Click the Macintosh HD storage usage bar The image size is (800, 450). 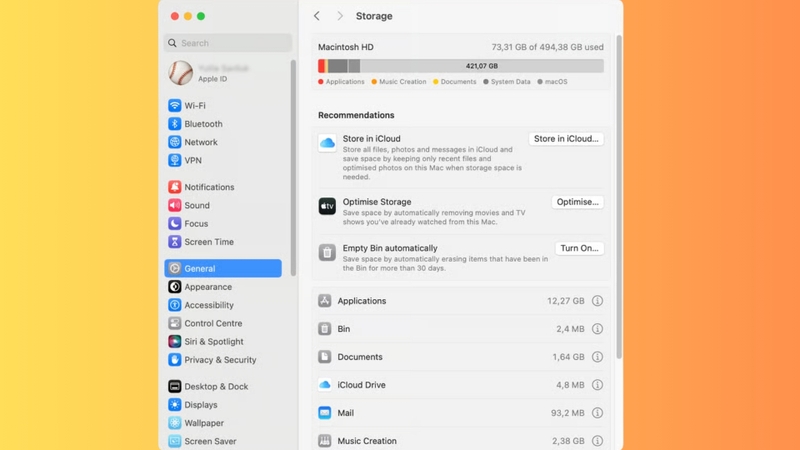coord(461,66)
